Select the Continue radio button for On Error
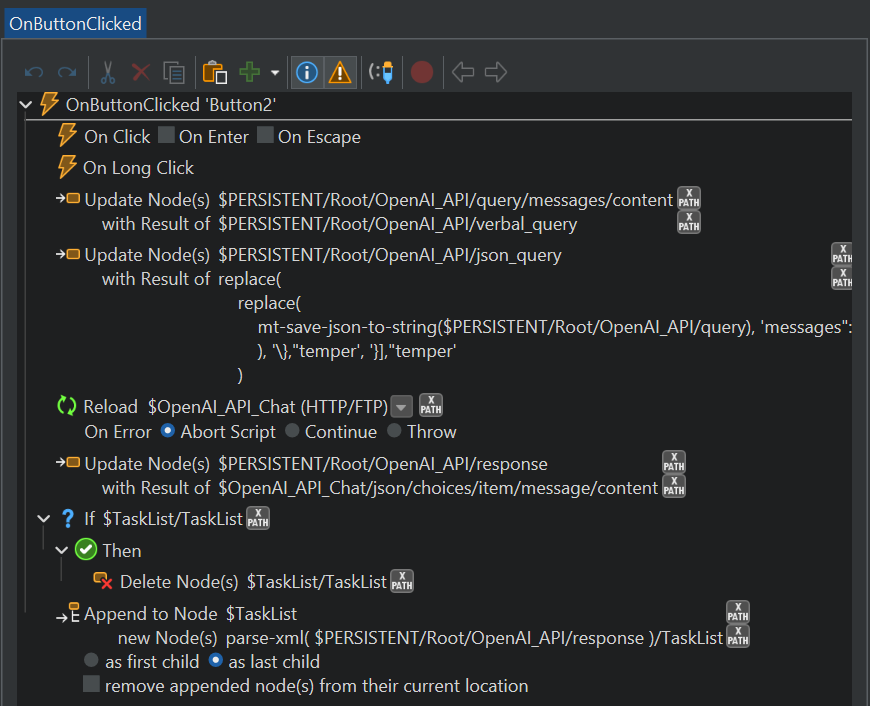The width and height of the screenshot is (870, 706). click(292, 431)
